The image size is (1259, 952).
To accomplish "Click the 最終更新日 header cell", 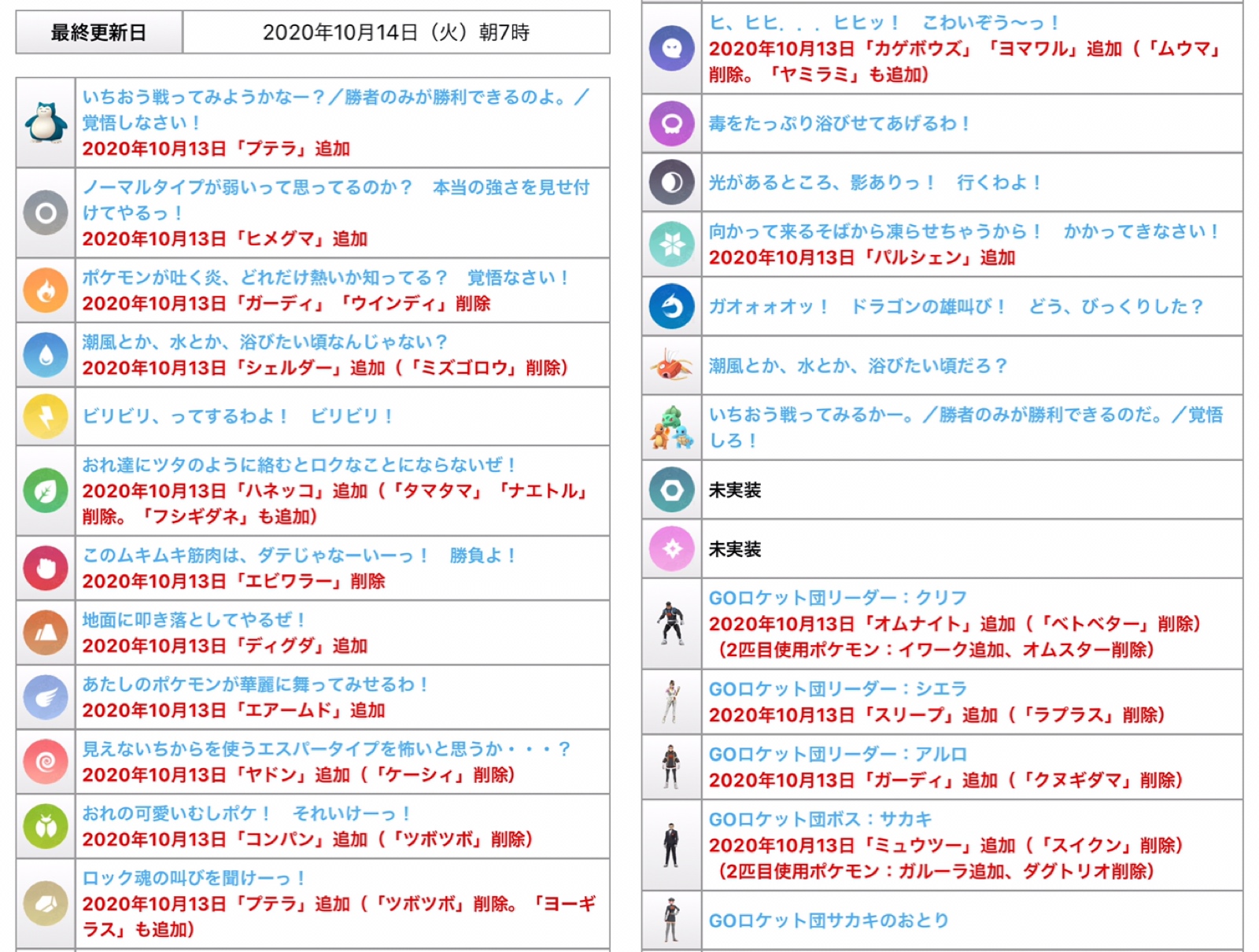I will click(99, 32).
